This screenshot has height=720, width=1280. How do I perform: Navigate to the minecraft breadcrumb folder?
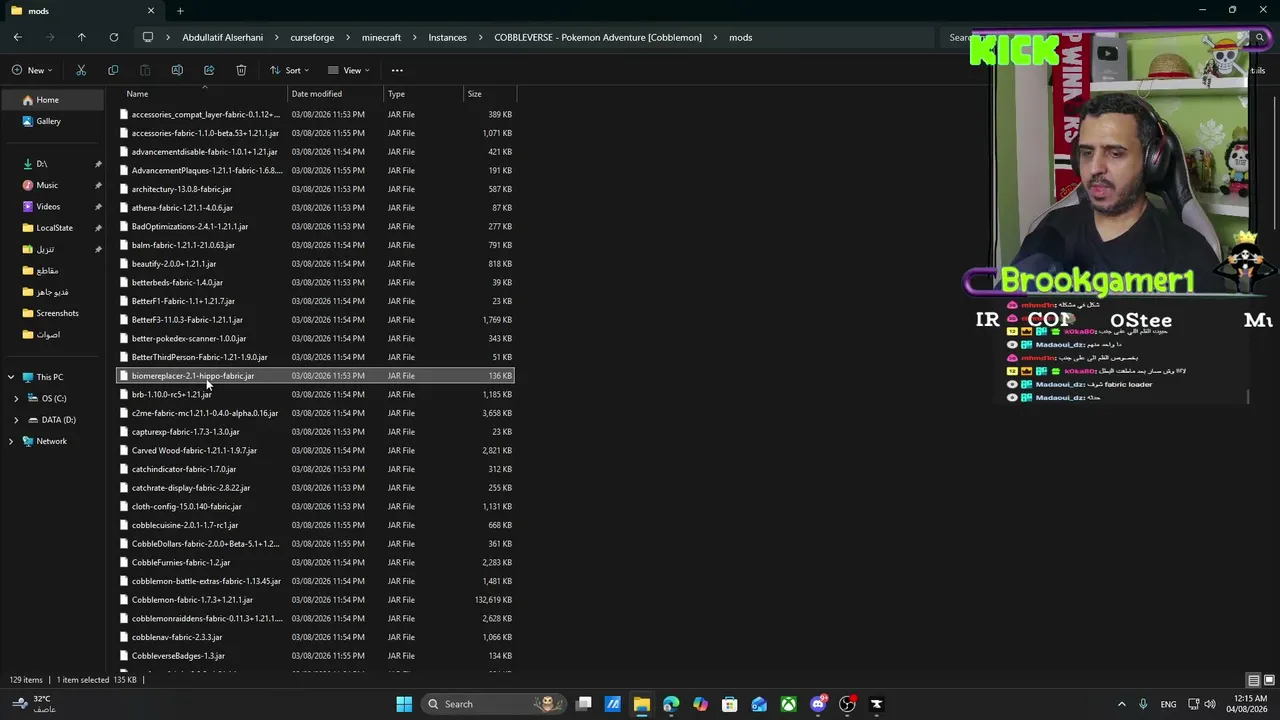click(381, 37)
